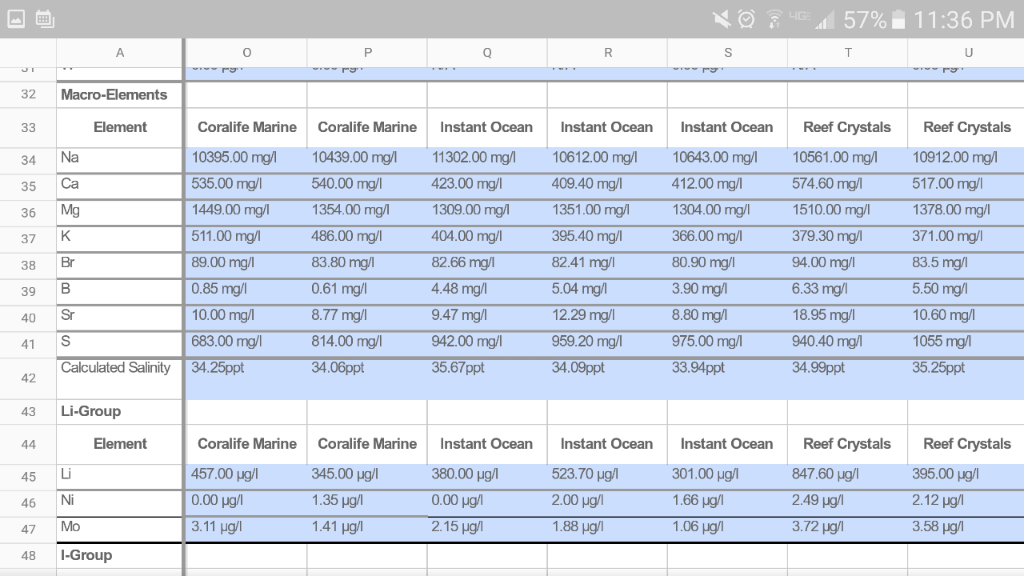Select row 36 header

28,213
